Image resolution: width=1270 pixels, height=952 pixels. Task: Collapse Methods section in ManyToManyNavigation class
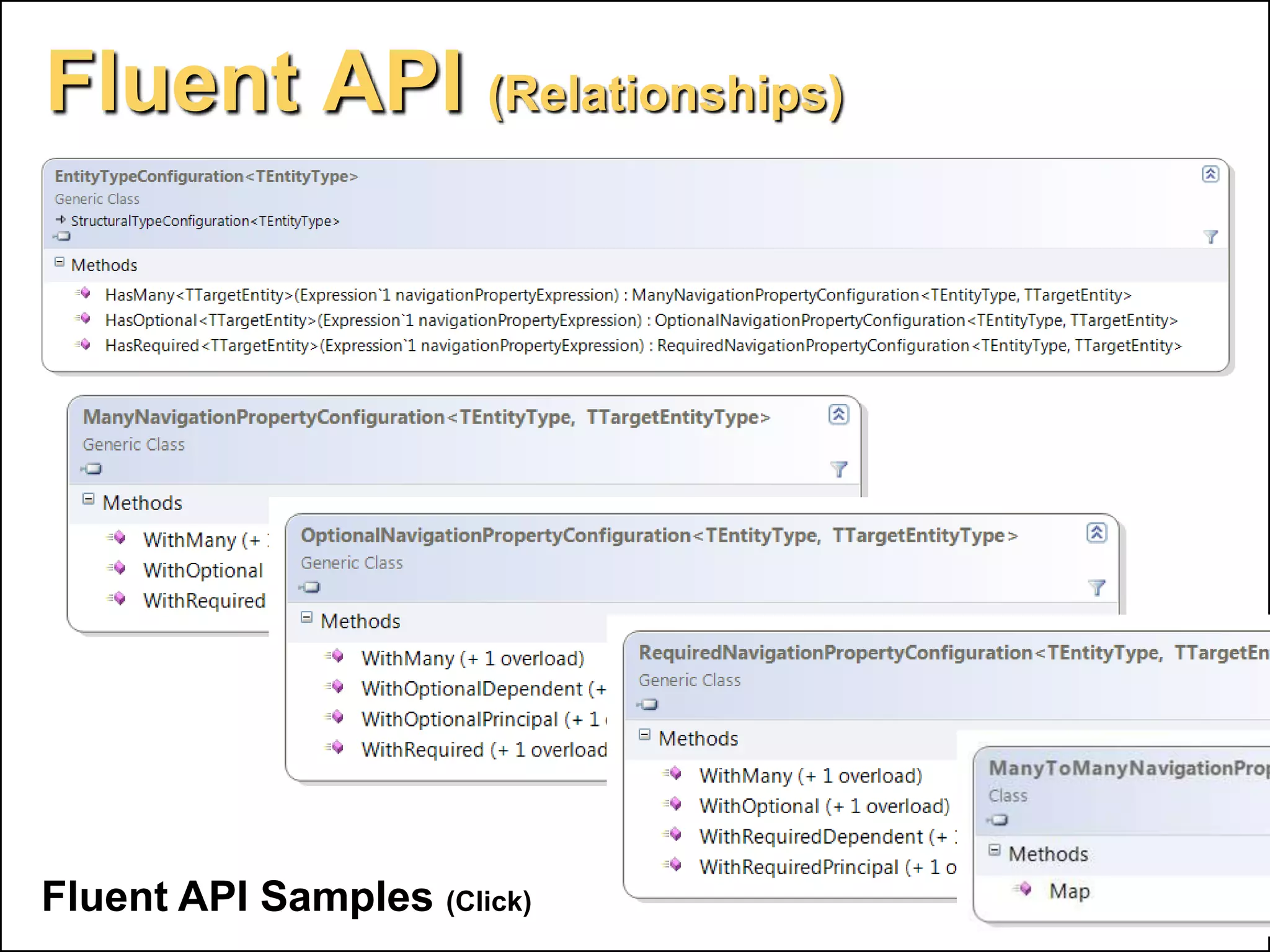(995, 850)
